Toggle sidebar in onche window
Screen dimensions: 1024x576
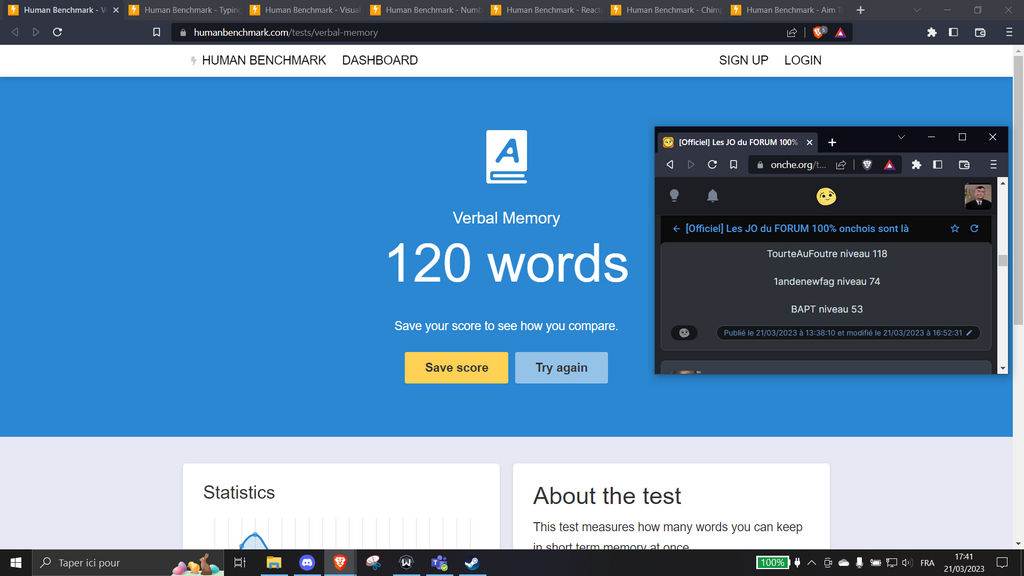[938, 165]
